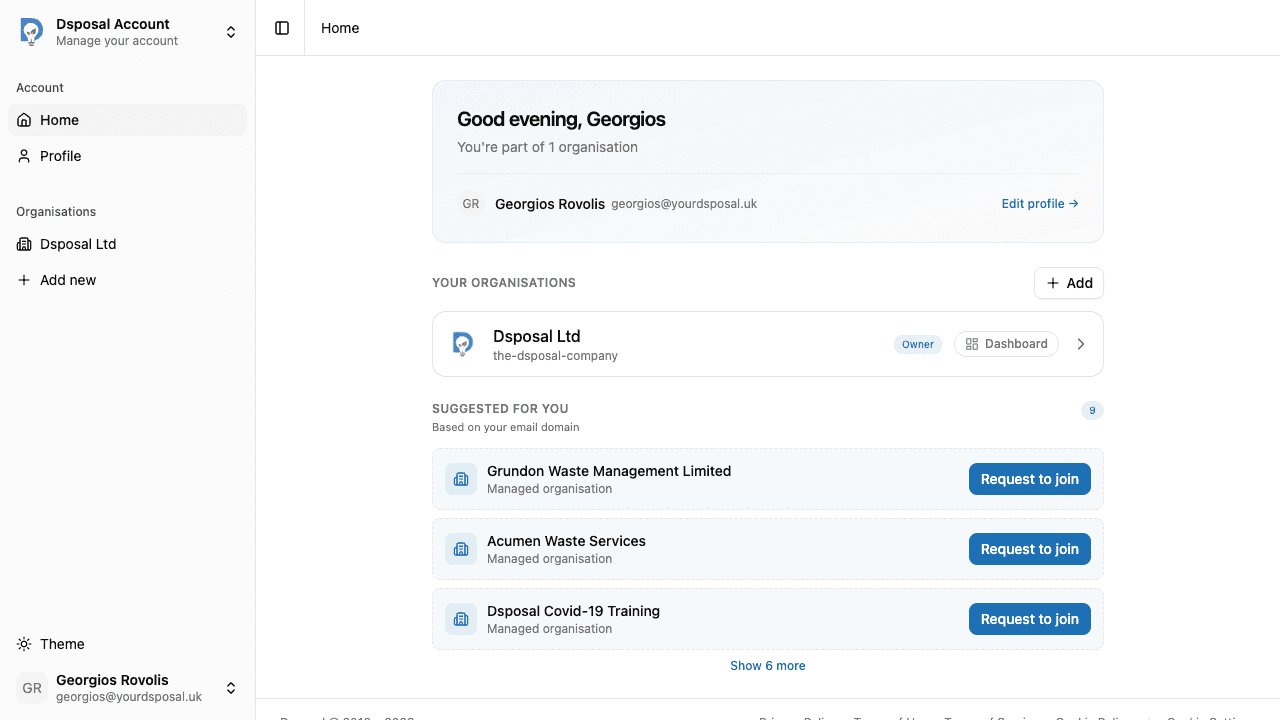Click the Home icon in the Account section
1280x720 pixels.
22,120
